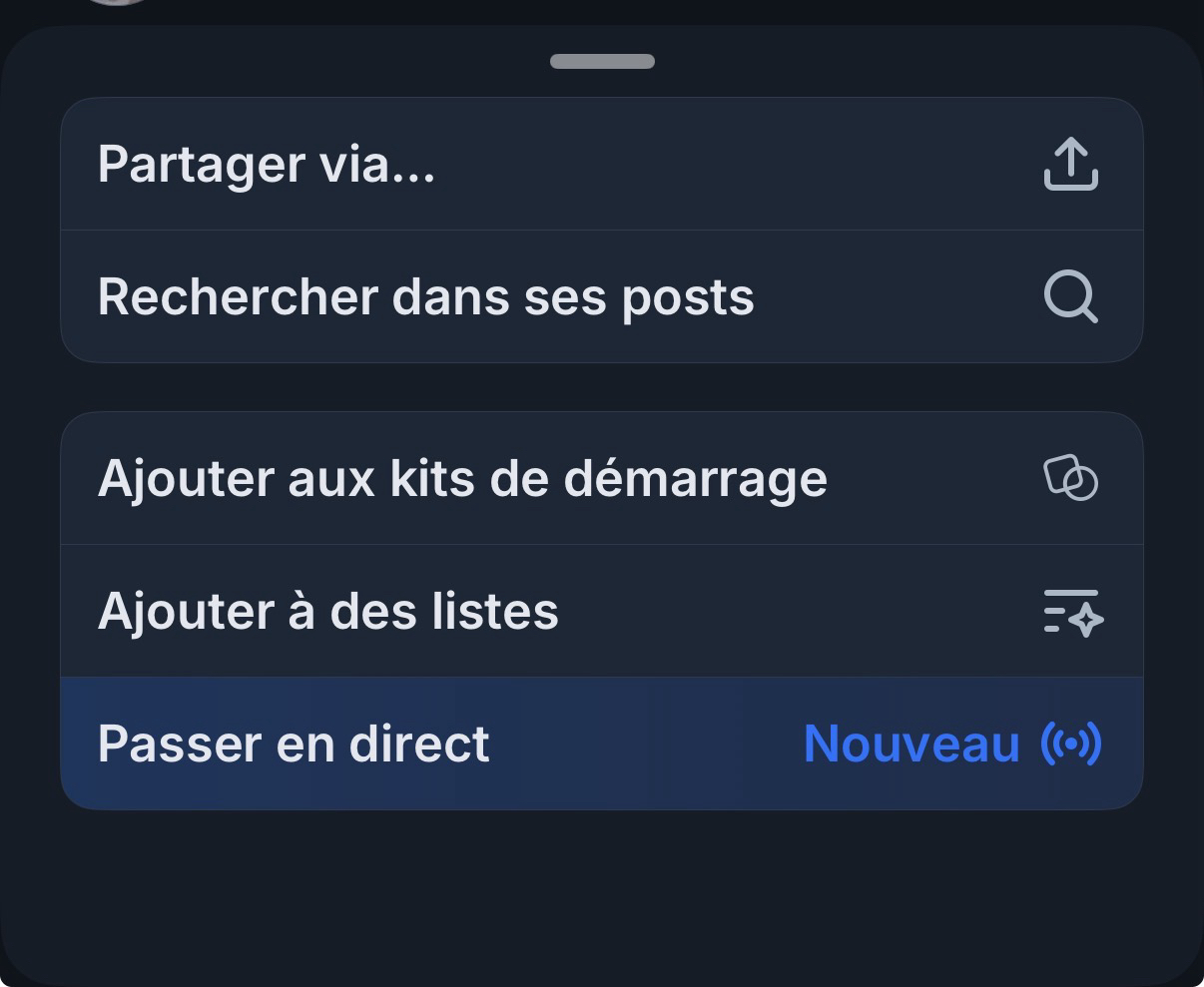
Task: Click the sheet grabber handle at top
Action: (602, 62)
